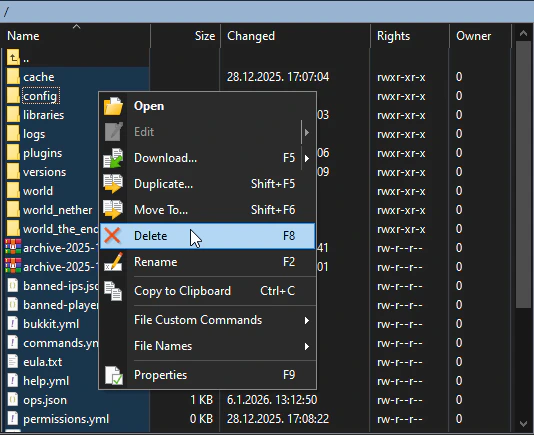The width and height of the screenshot is (534, 435).
Task: Click the 1 KB size of ops.json
Action: 202,400
